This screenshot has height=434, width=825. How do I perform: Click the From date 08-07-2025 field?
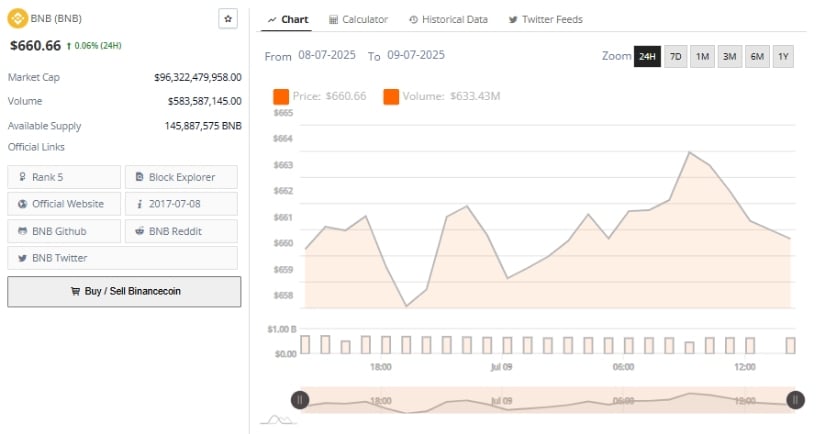[327, 55]
